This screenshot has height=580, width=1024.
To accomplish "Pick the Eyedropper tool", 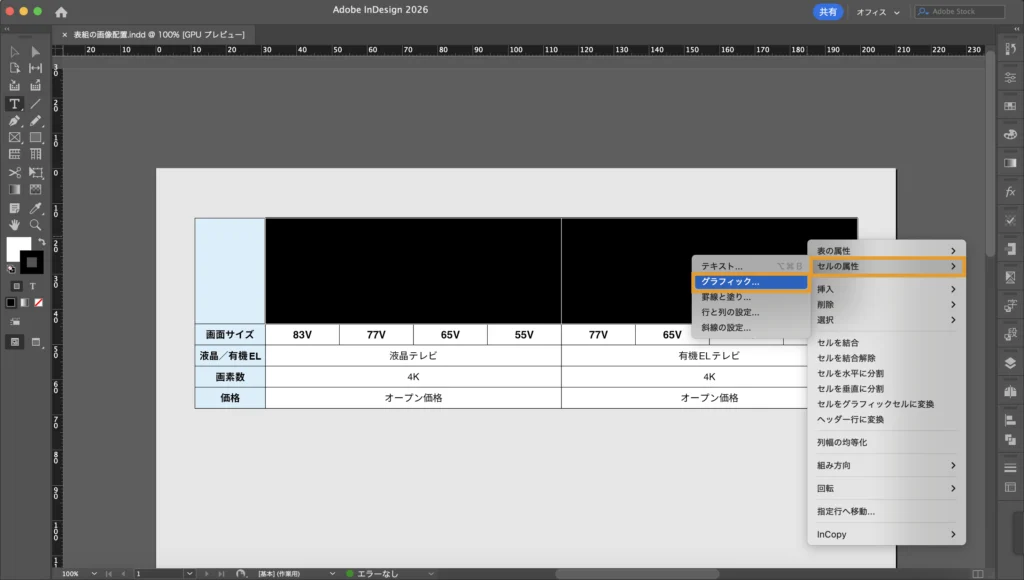I will click(x=35, y=207).
